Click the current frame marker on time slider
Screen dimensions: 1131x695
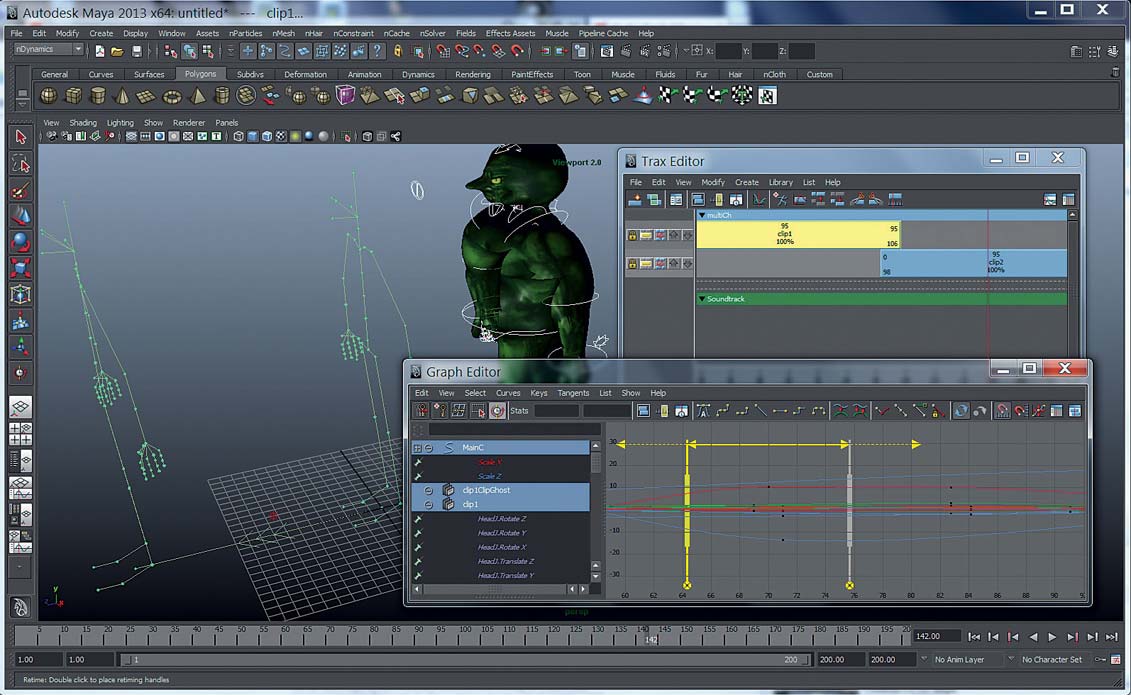tap(651, 637)
